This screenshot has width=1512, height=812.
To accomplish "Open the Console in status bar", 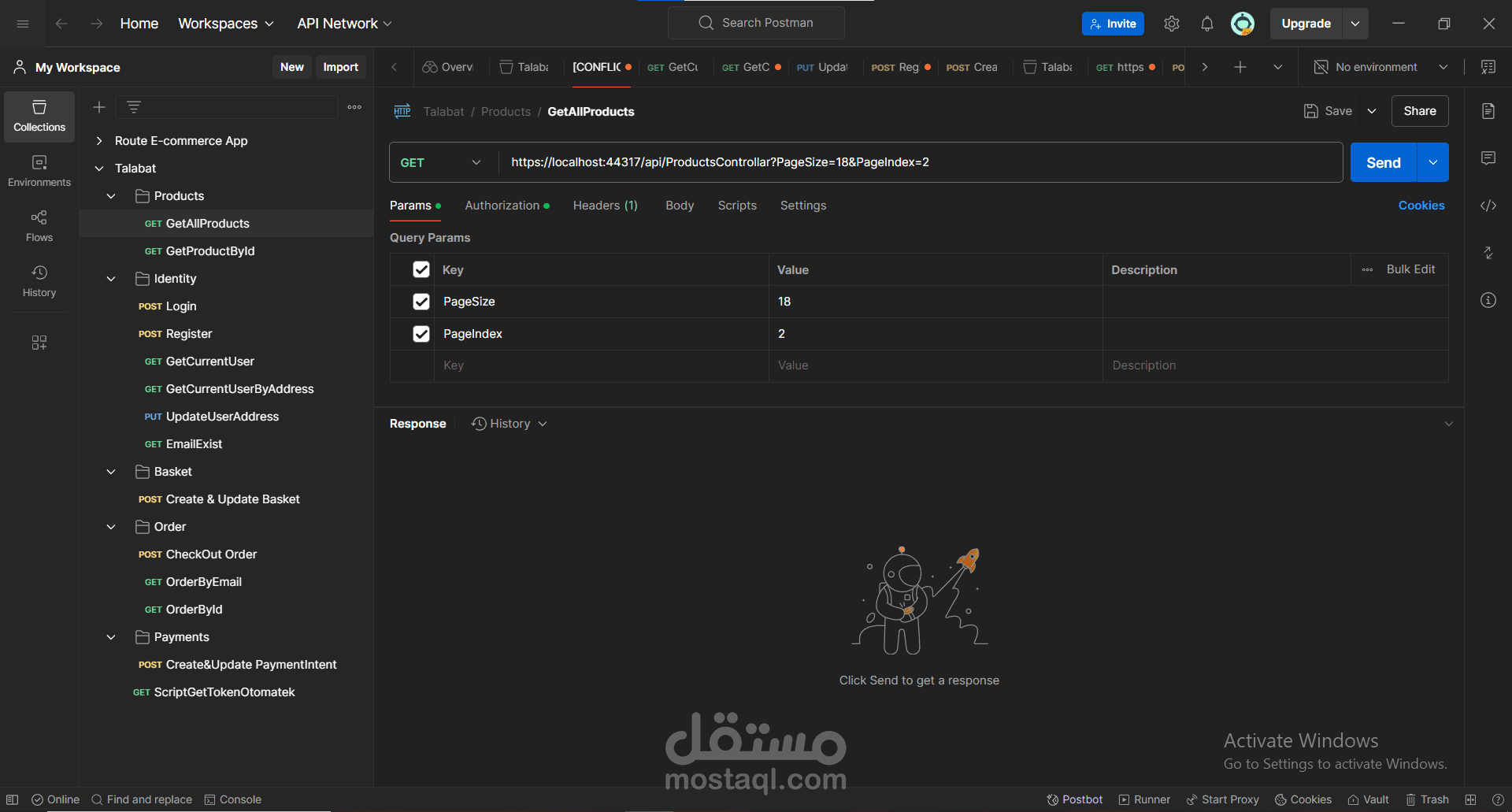I will click(x=233, y=799).
